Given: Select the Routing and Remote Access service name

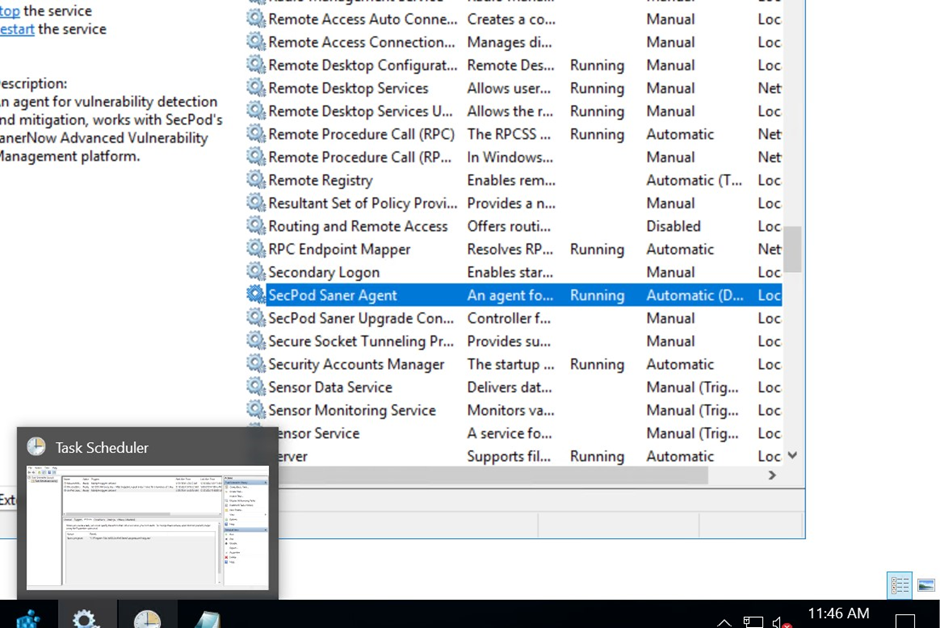Looking at the screenshot, I should pyautogui.click(x=358, y=226).
